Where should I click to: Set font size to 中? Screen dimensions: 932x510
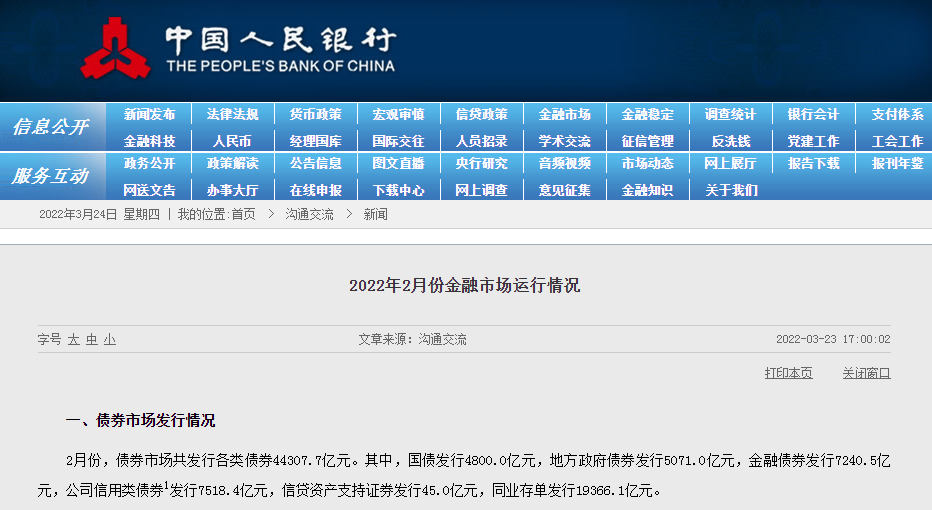92,339
